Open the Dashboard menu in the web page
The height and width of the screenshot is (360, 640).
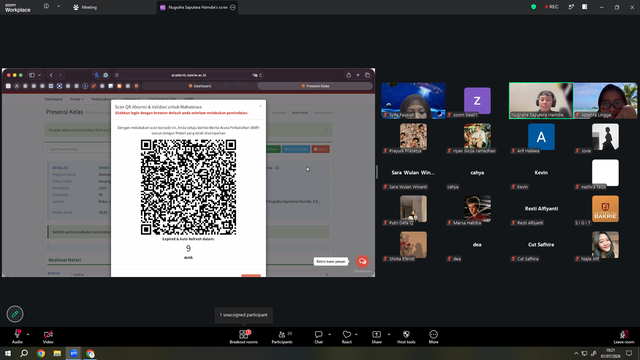(x=53, y=99)
